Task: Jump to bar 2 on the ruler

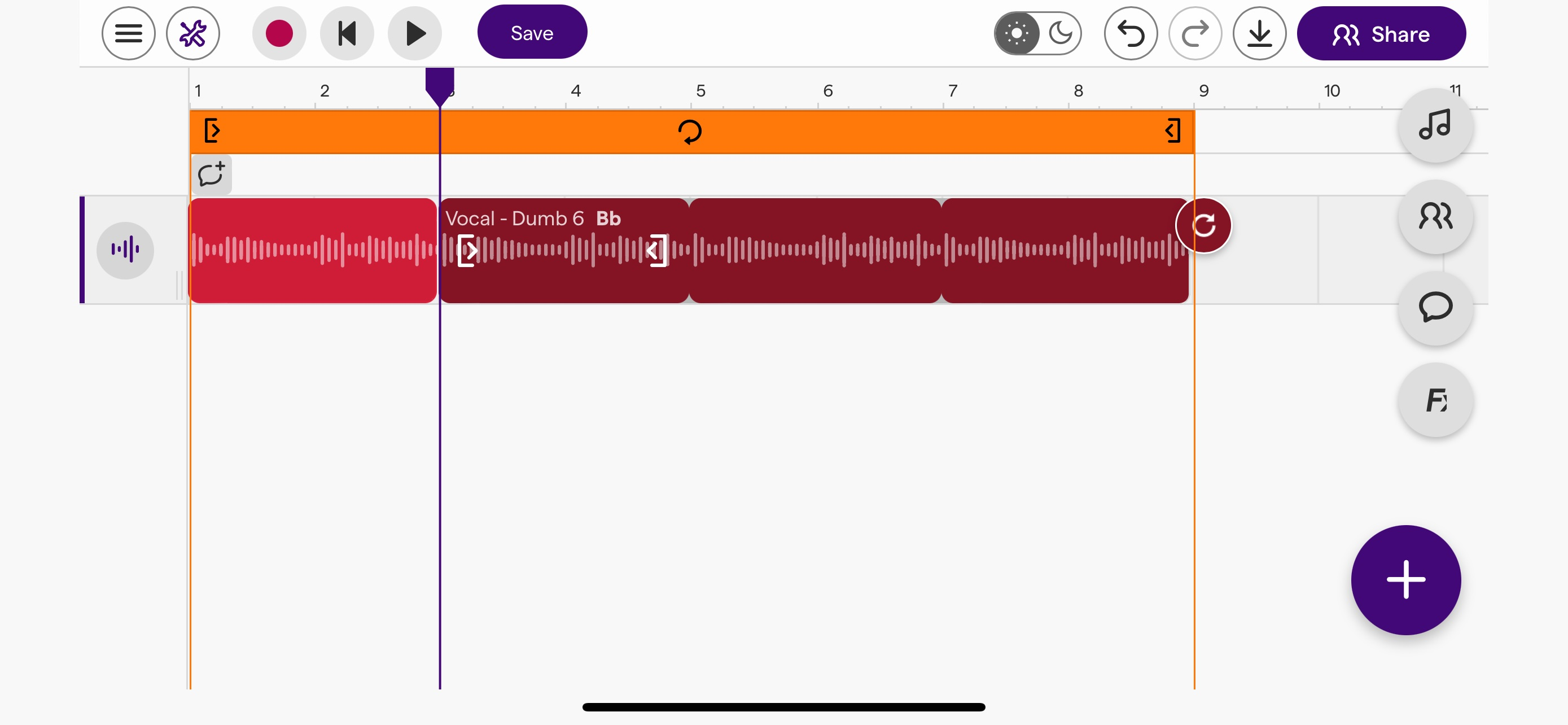Action: click(325, 91)
